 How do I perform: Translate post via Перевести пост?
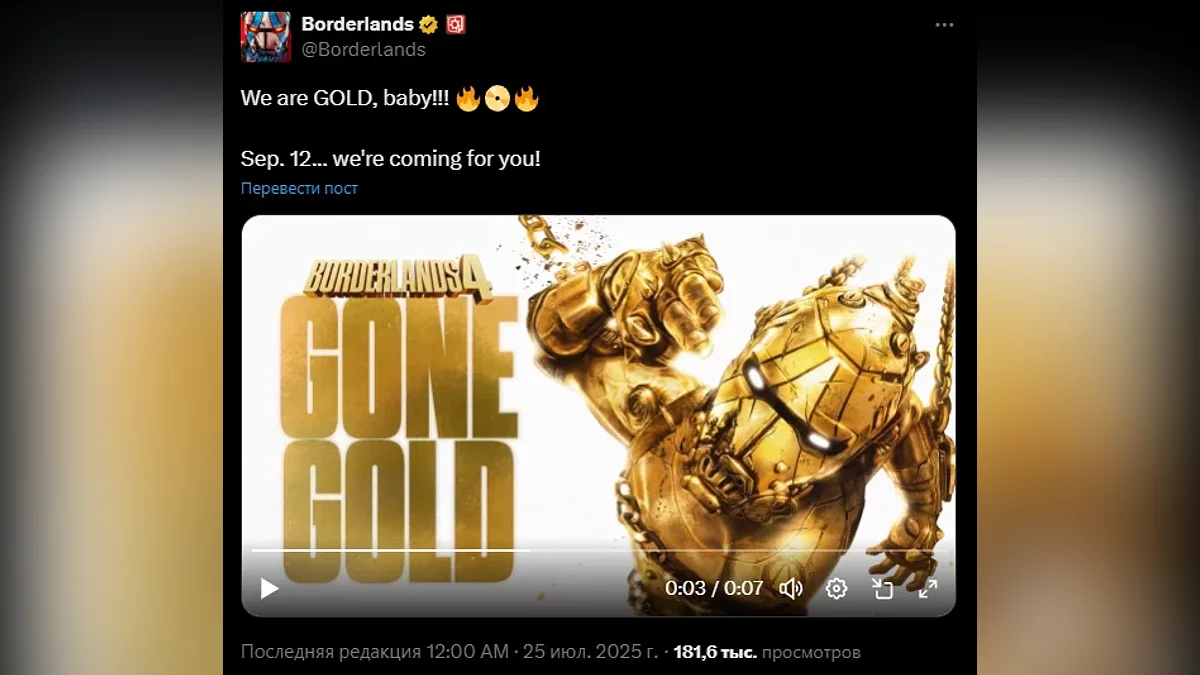[x=299, y=188]
